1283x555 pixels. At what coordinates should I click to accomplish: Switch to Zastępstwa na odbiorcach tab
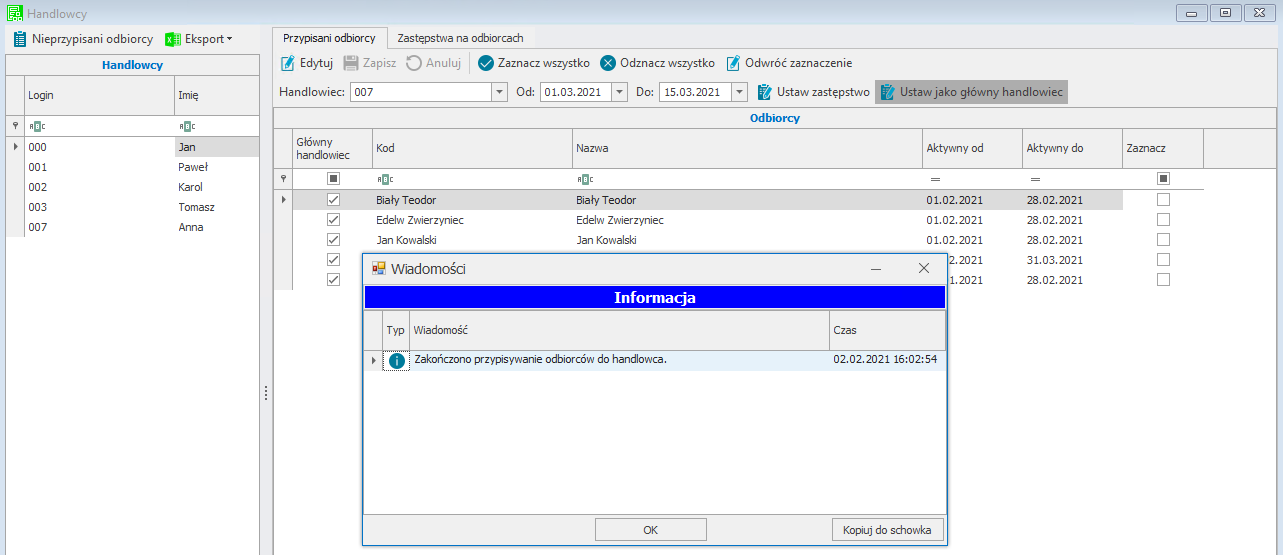click(x=460, y=38)
